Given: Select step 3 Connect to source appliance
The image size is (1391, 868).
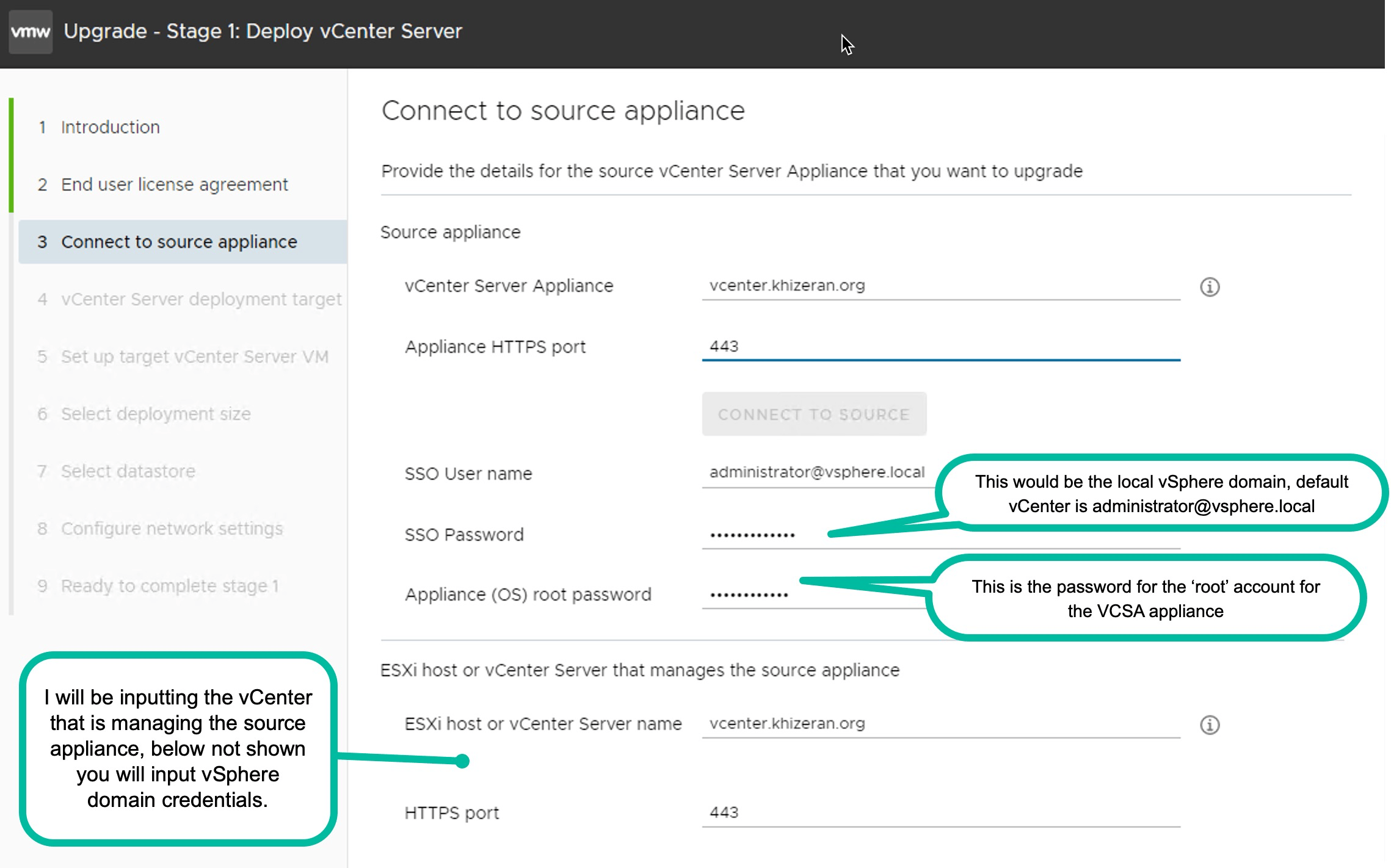Looking at the screenshot, I should [x=182, y=242].
